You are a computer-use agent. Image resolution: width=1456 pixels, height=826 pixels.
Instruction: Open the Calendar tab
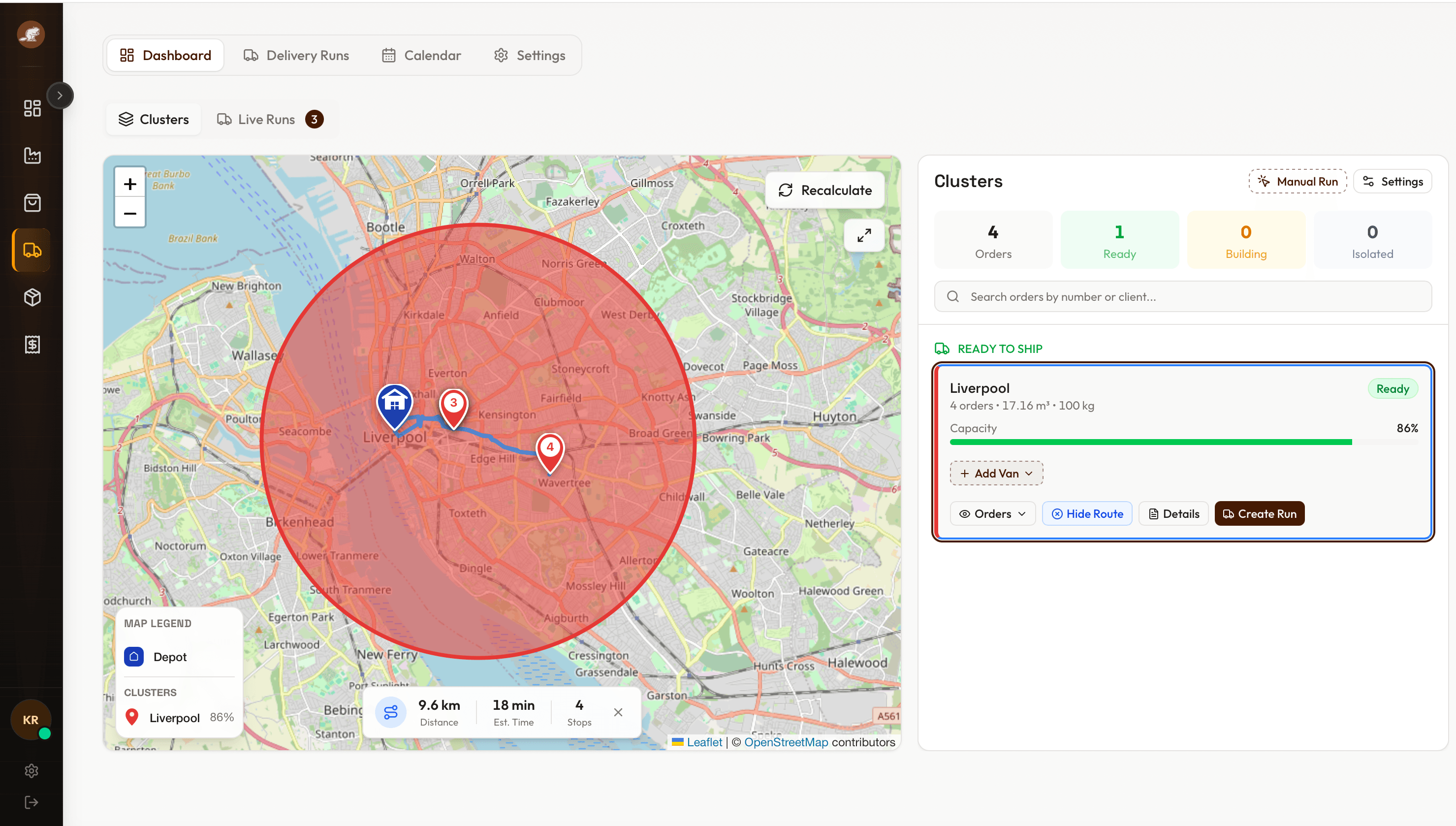click(421, 55)
